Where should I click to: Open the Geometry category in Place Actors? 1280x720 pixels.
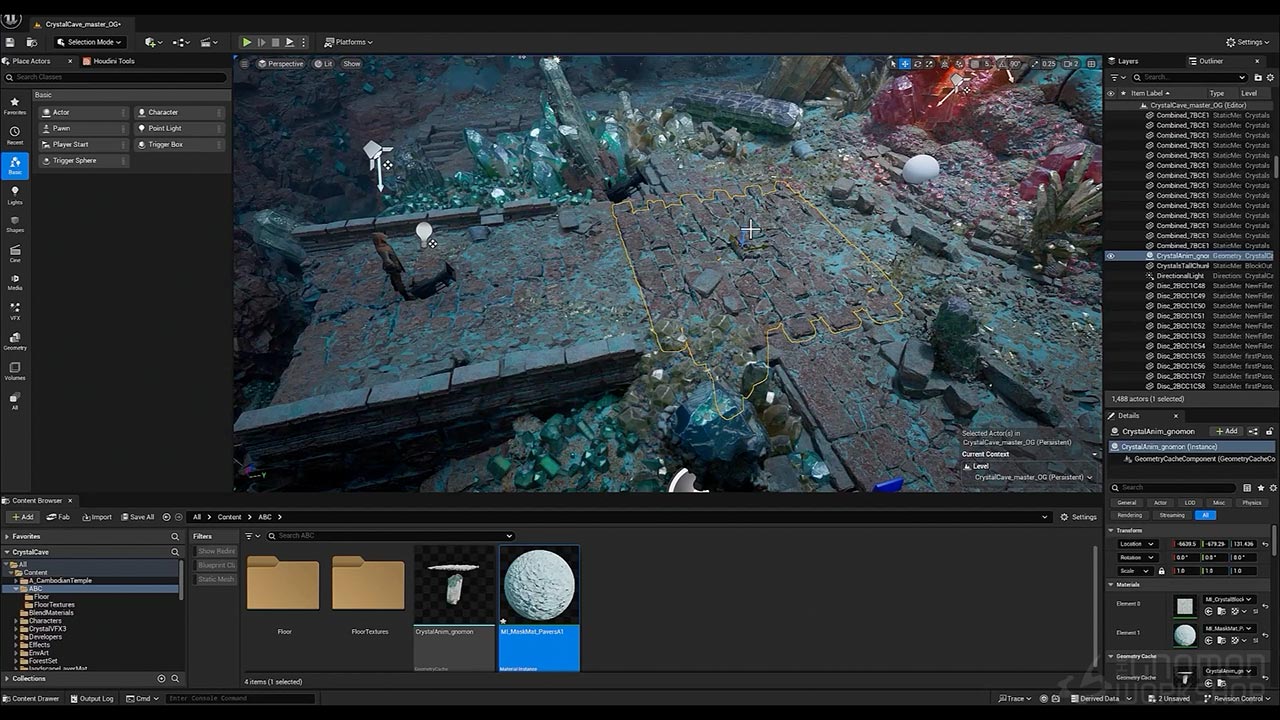coord(15,340)
